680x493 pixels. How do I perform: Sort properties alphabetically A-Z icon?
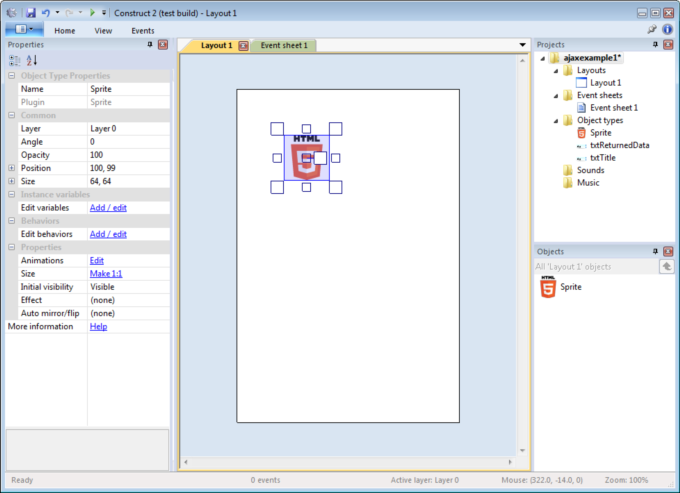pyautogui.click(x=32, y=60)
